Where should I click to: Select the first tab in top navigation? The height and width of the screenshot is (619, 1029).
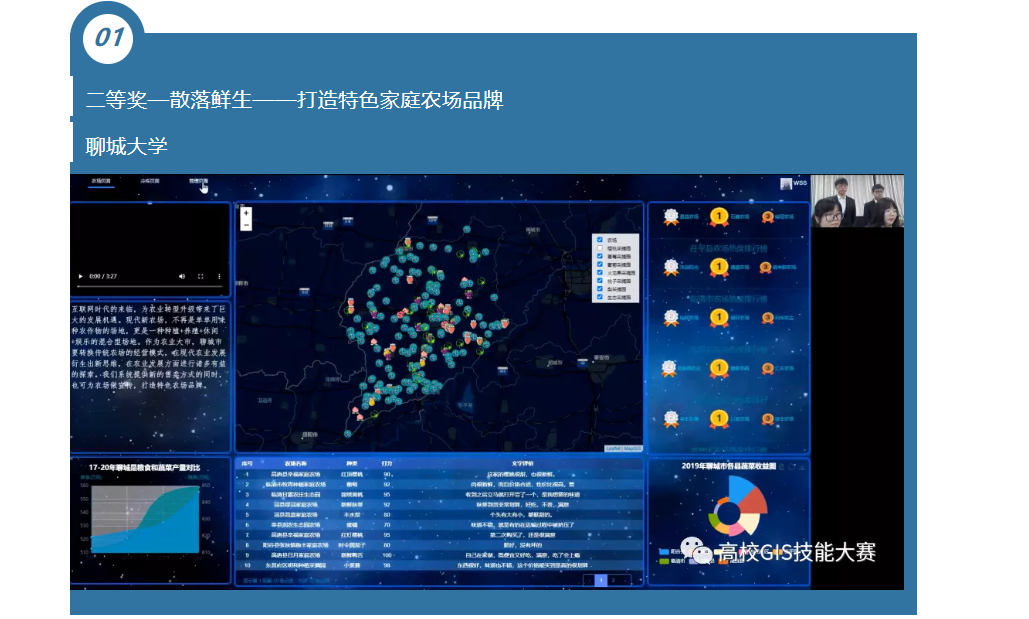click(x=101, y=182)
